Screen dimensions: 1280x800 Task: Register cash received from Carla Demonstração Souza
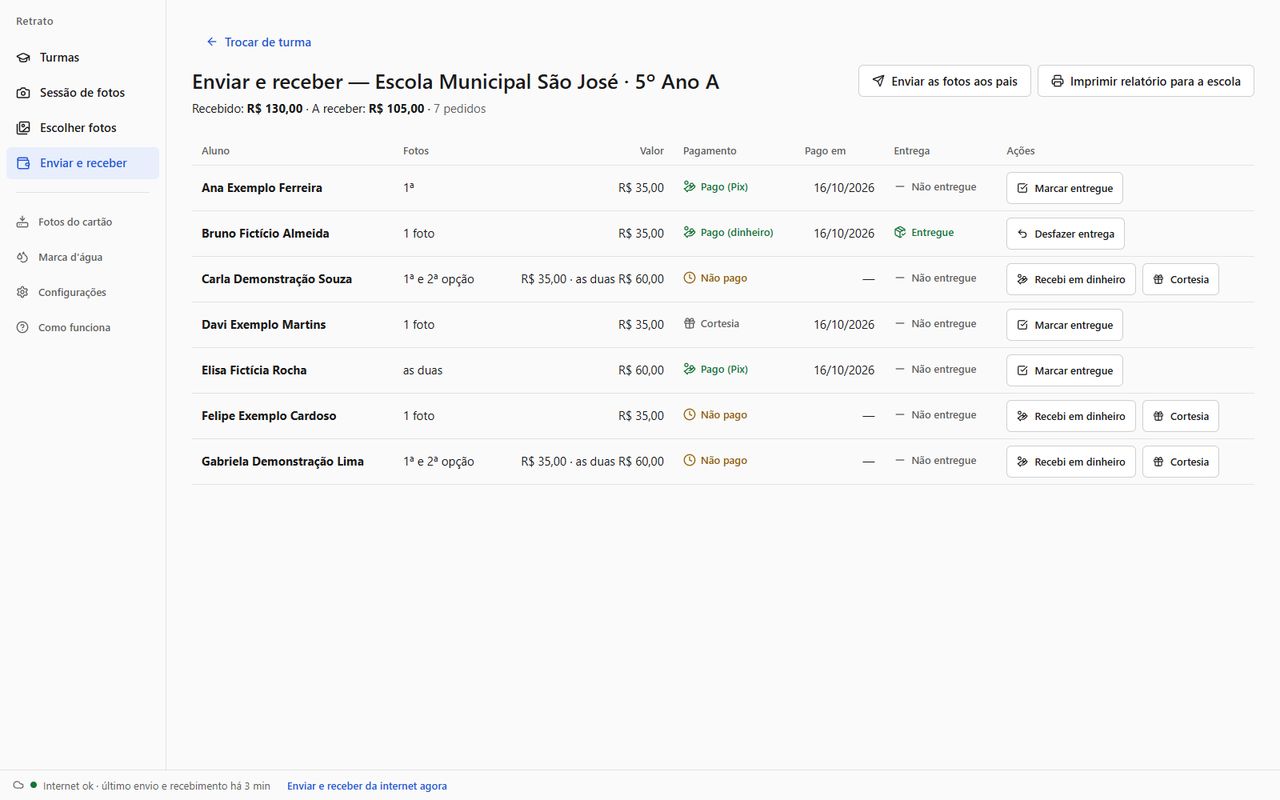(x=1070, y=279)
